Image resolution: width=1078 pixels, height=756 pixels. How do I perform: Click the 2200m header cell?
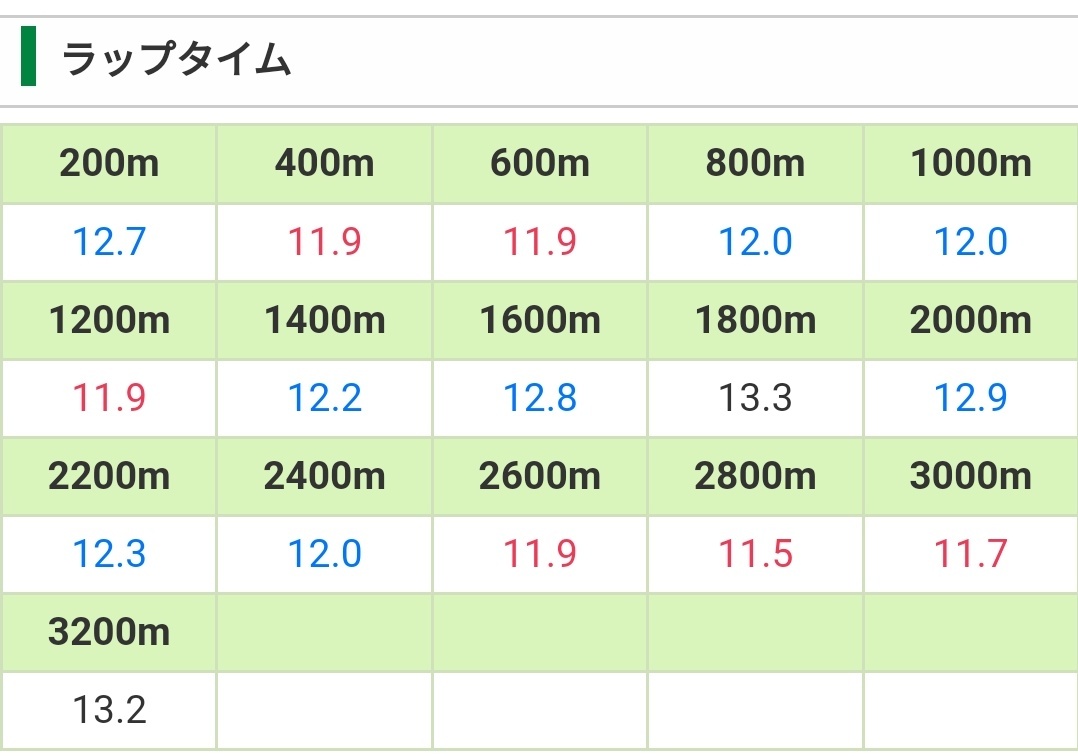(109, 476)
